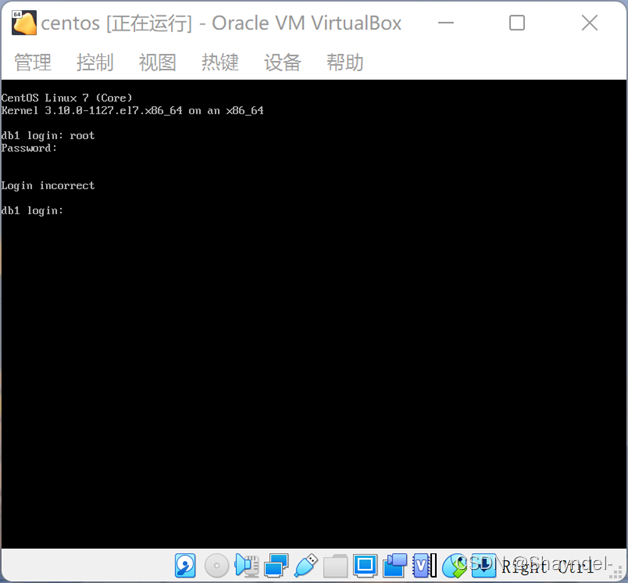Screen dimensions: 628x583
Task: Open the 管理 menu
Action: 33,62
